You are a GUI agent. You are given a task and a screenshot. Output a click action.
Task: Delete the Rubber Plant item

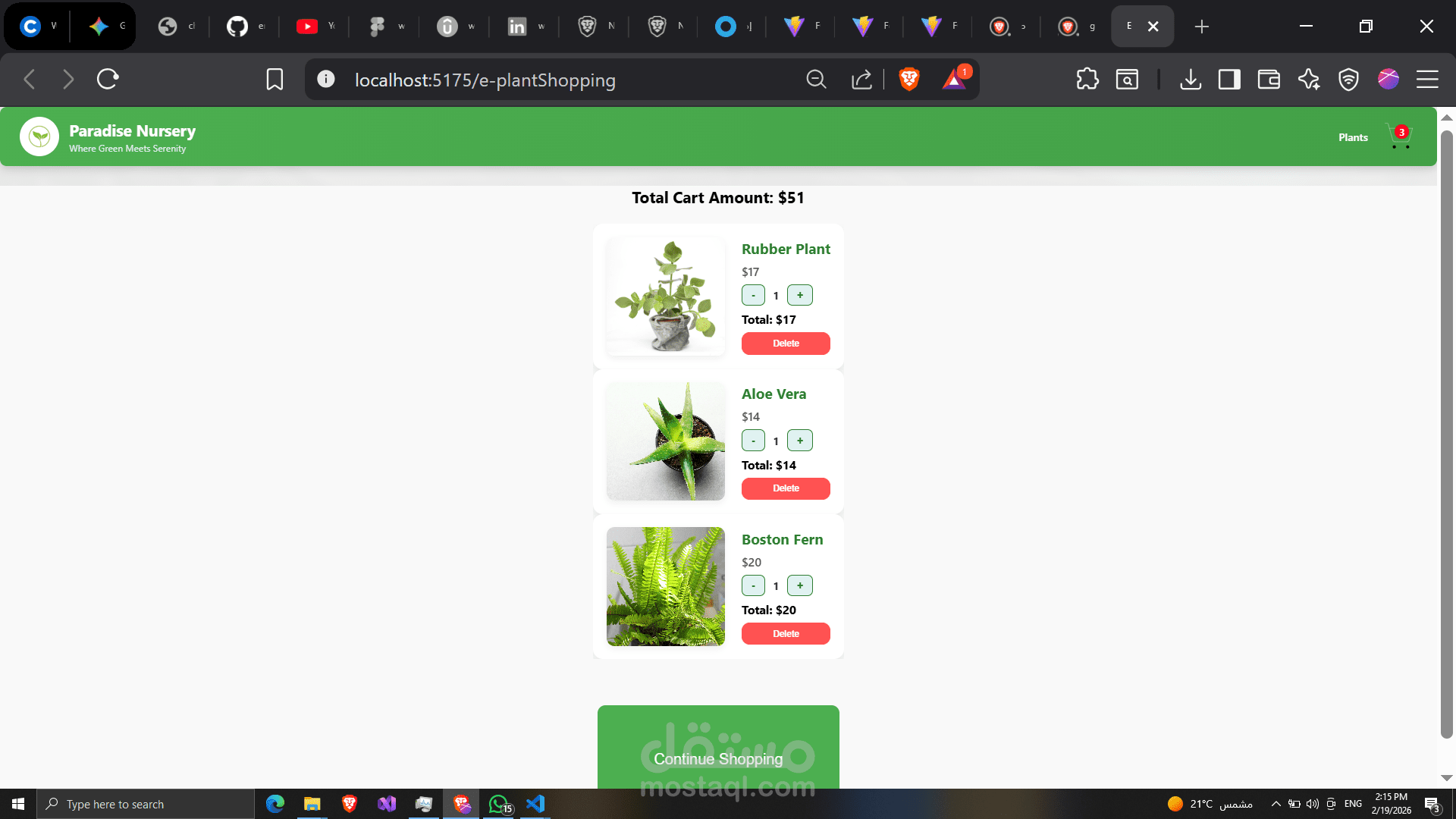[786, 344]
